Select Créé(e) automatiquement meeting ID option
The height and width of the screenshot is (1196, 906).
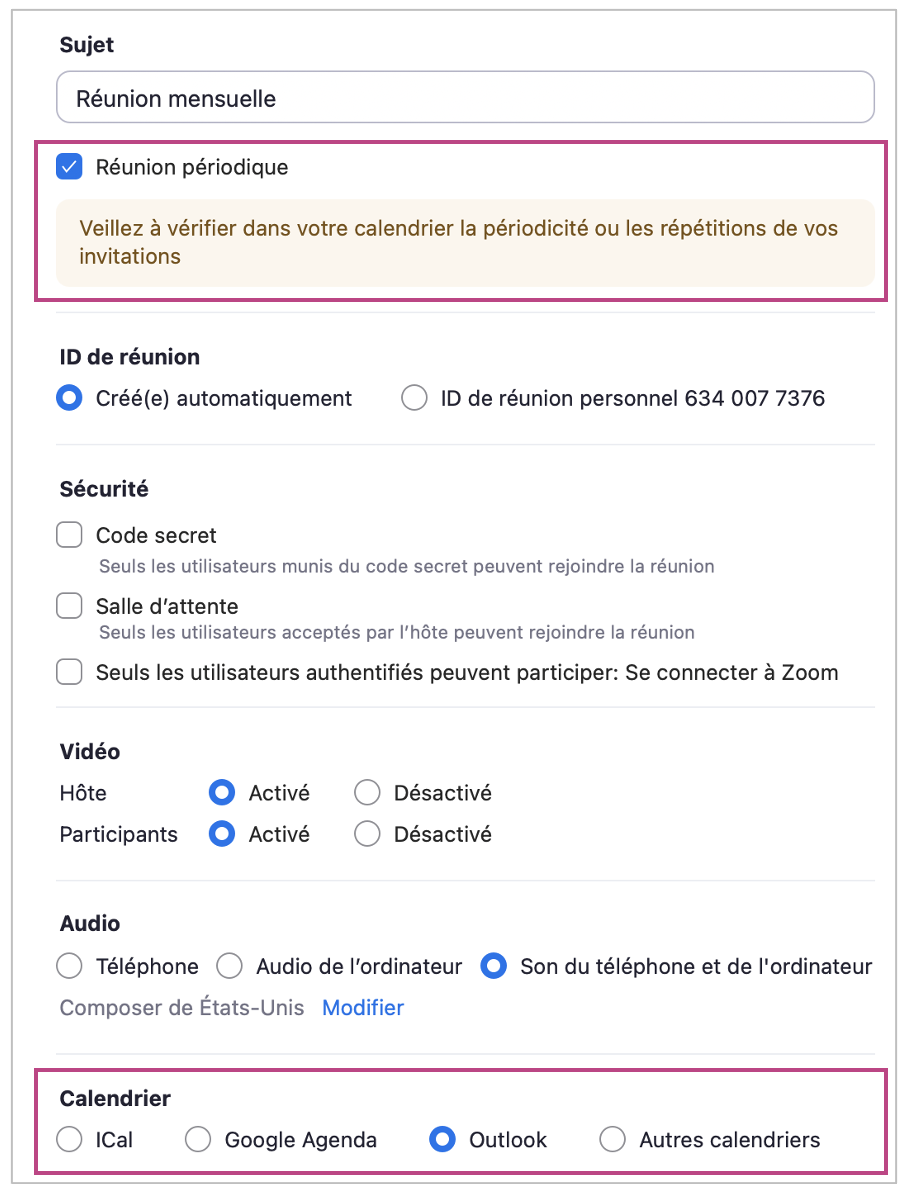[x=69, y=398]
